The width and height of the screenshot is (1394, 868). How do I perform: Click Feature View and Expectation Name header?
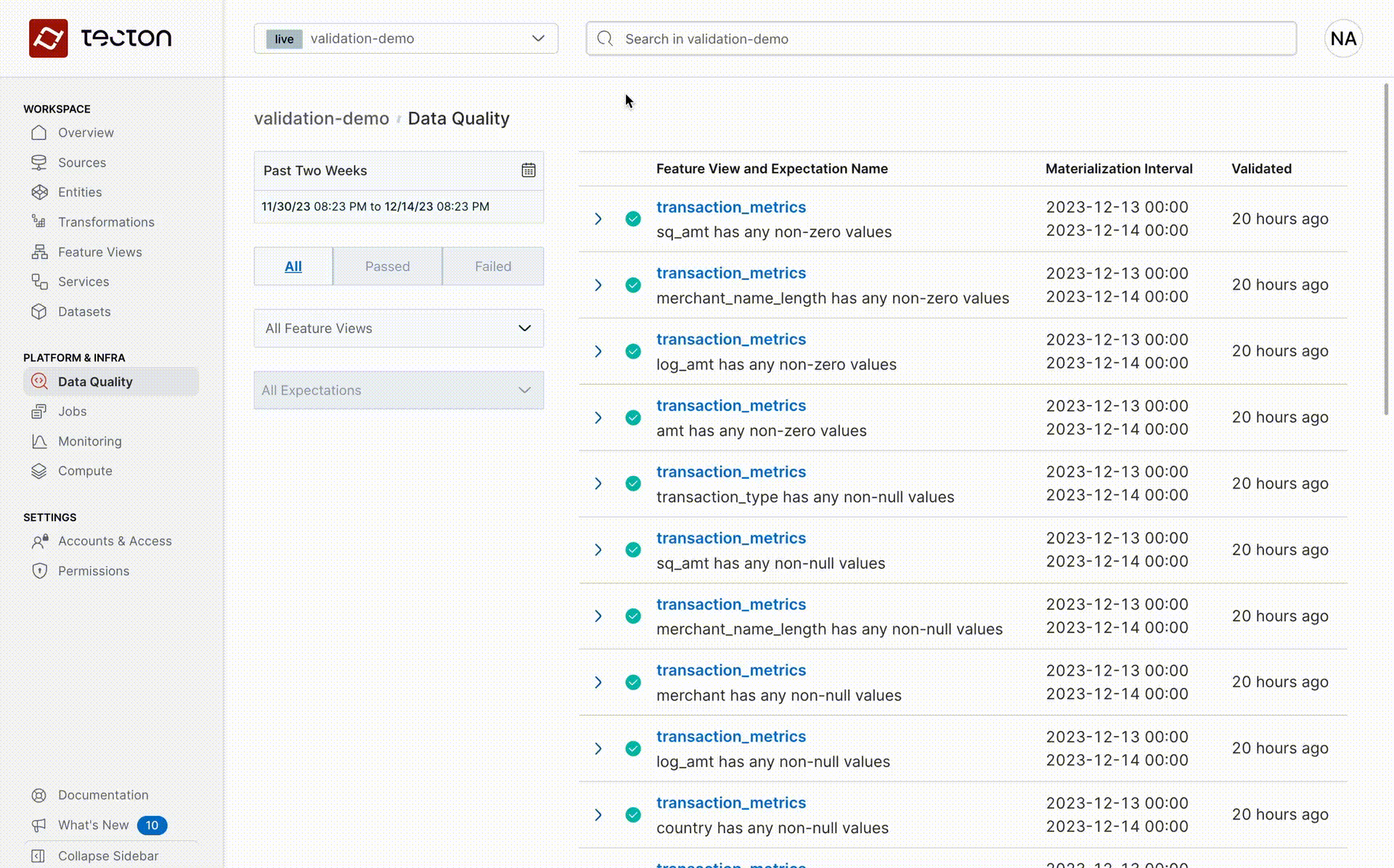coord(772,168)
